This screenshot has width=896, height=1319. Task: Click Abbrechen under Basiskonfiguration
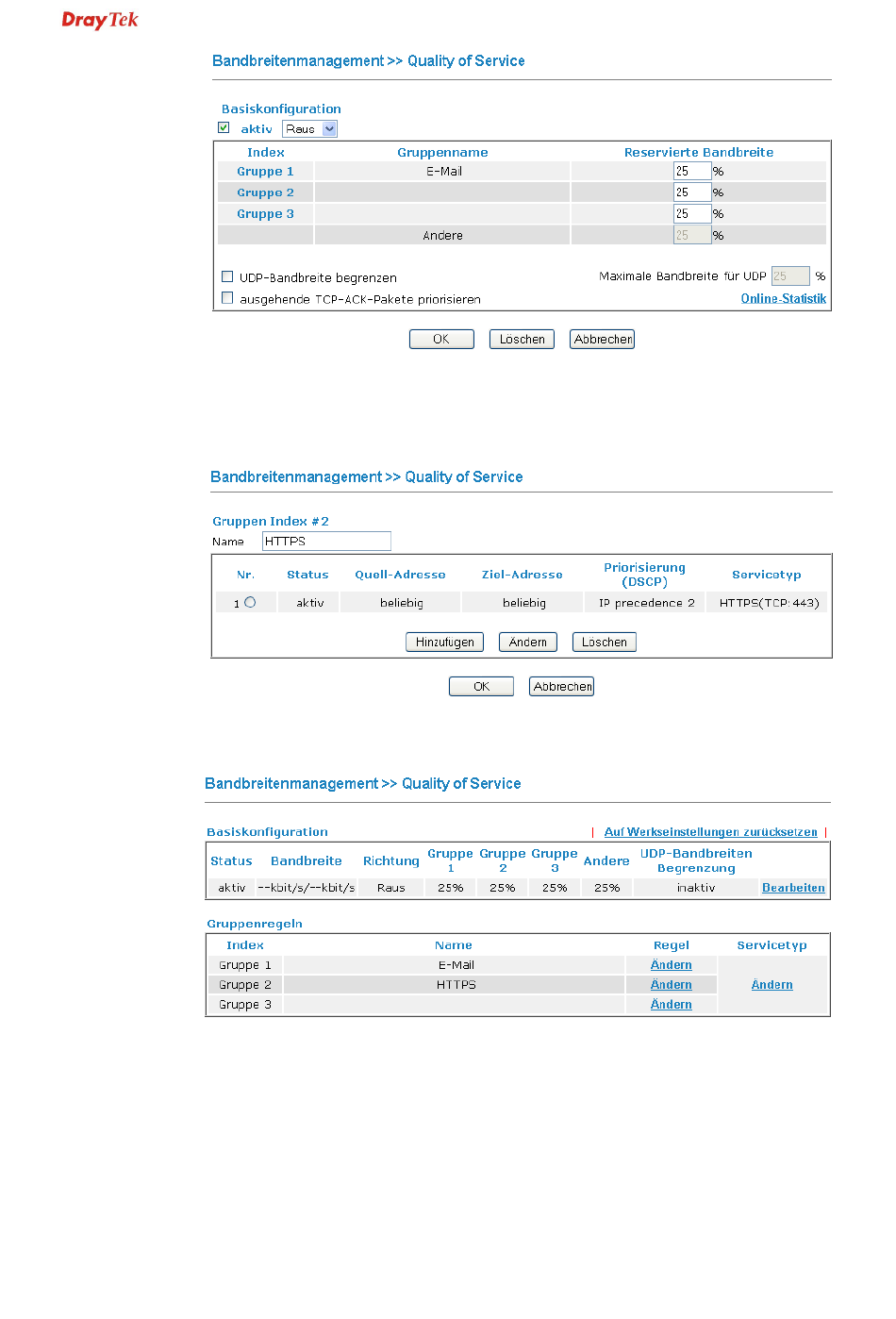point(602,340)
